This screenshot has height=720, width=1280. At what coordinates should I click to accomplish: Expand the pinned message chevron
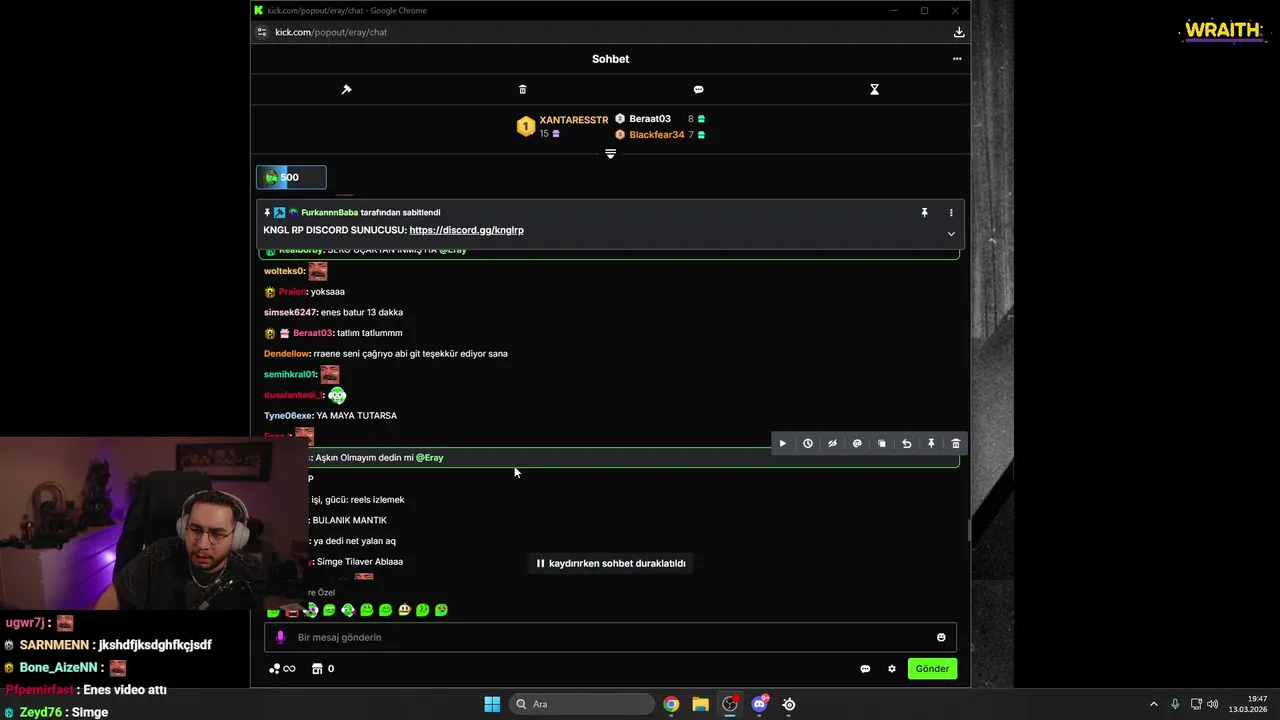951,234
